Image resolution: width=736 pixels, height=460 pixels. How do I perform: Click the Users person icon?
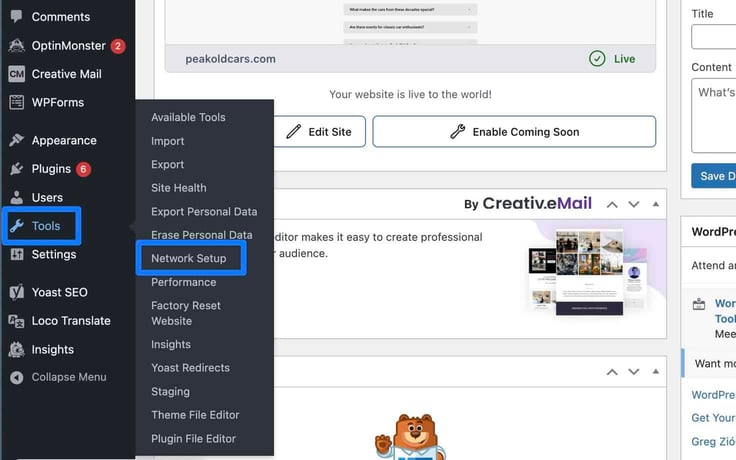coord(16,197)
